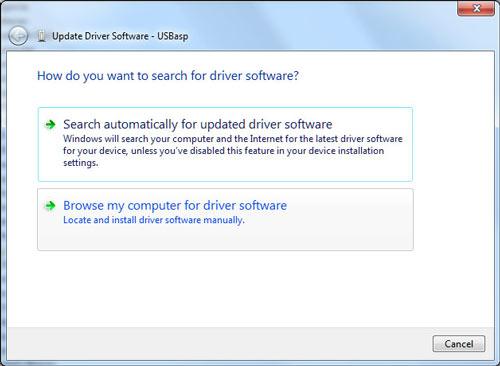Choose Search automatically for updated driver software
This screenshot has height=366, width=500.
pyautogui.click(x=225, y=144)
